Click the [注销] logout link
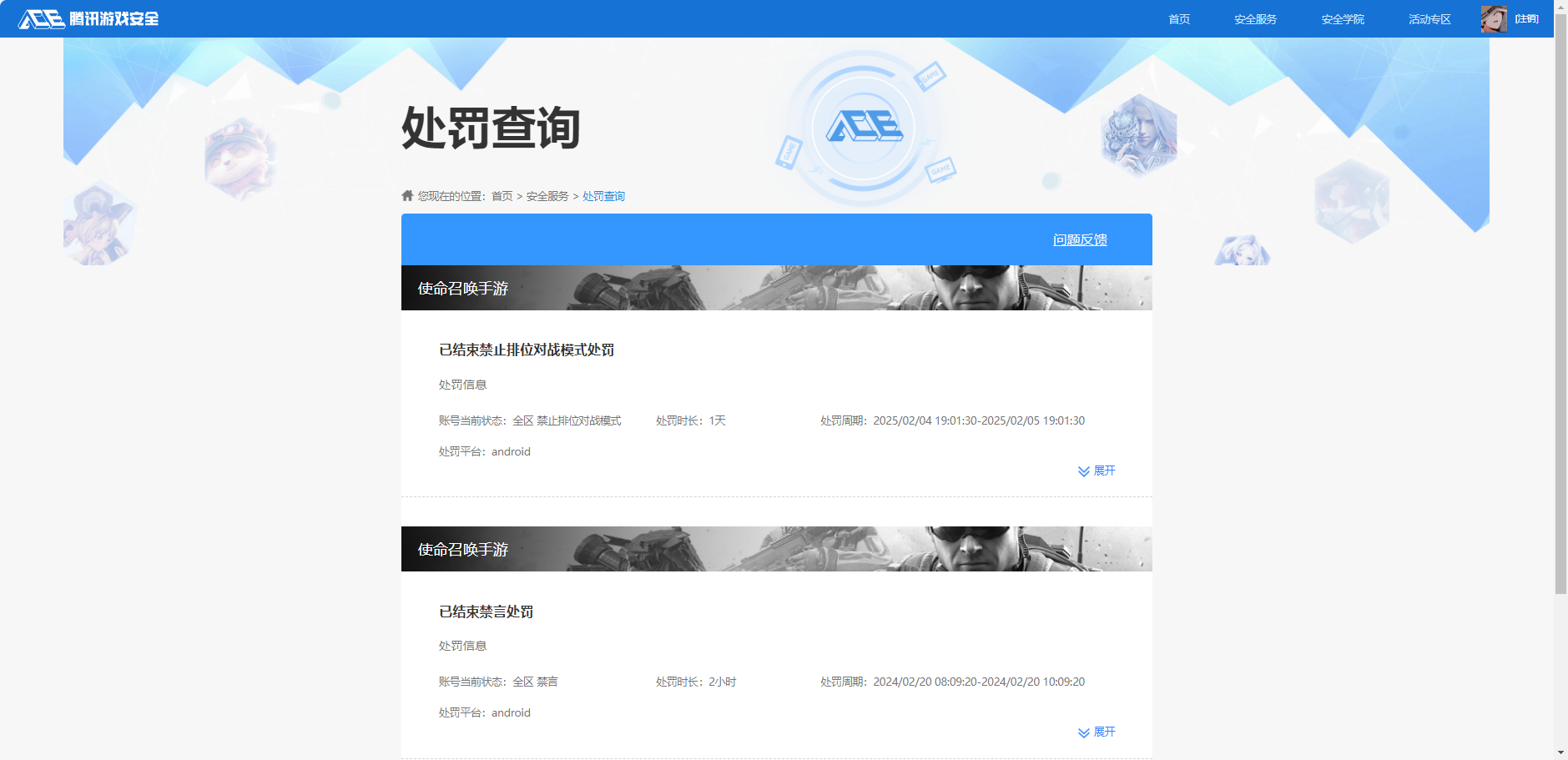This screenshot has width=1568, height=760. coord(1527,18)
